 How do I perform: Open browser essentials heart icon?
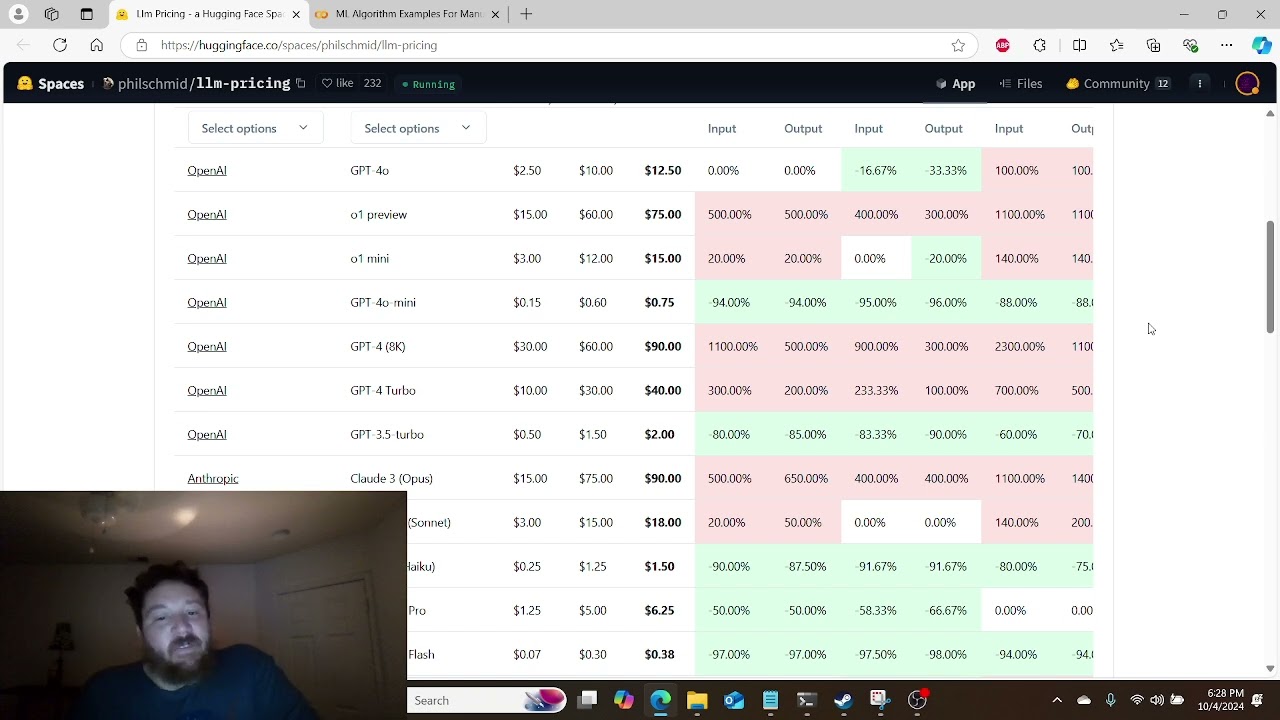click(1190, 45)
